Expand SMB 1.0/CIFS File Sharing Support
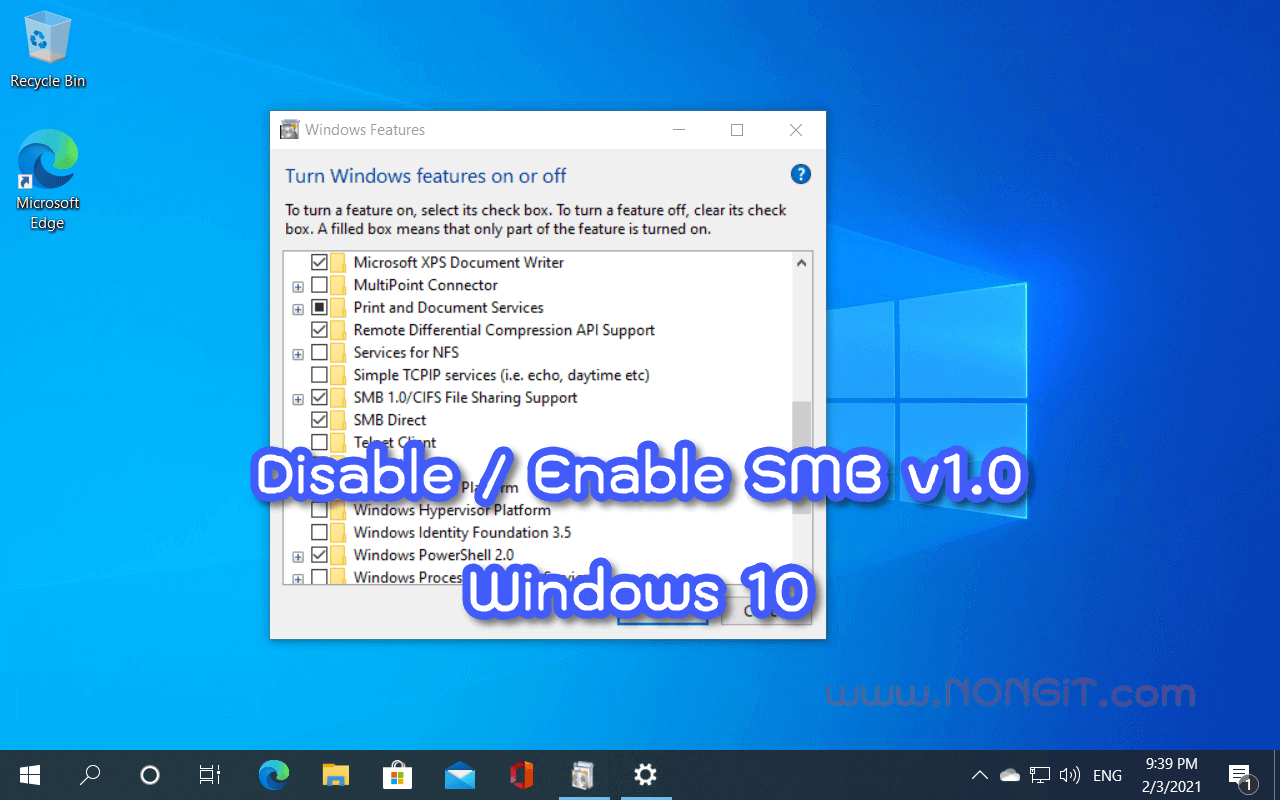The image size is (1280, 800). pyautogui.click(x=298, y=399)
